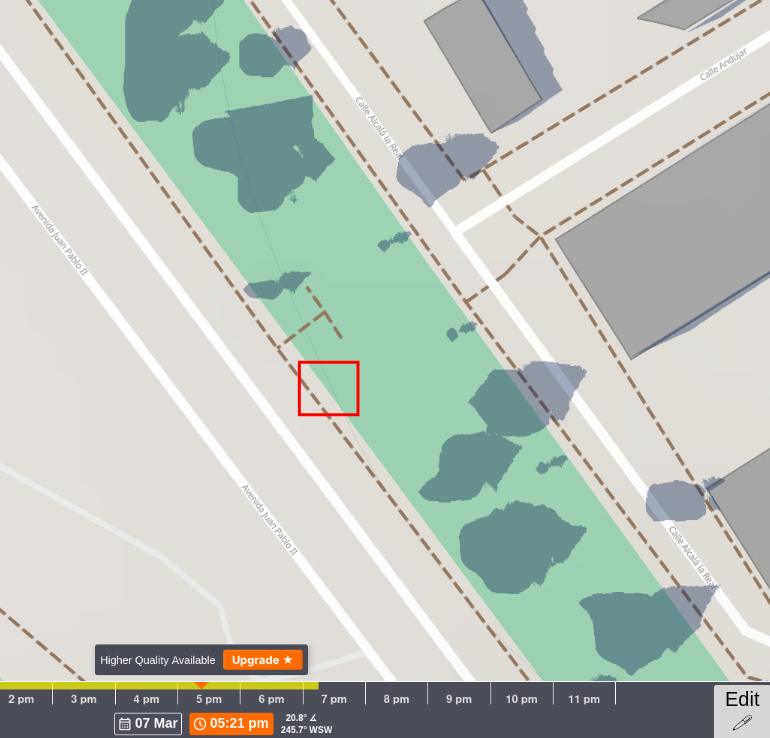The height and width of the screenshot is (738, 770).
Task: Click the clock icon beside 05:21 pm
Action: (x=200, y=724)
